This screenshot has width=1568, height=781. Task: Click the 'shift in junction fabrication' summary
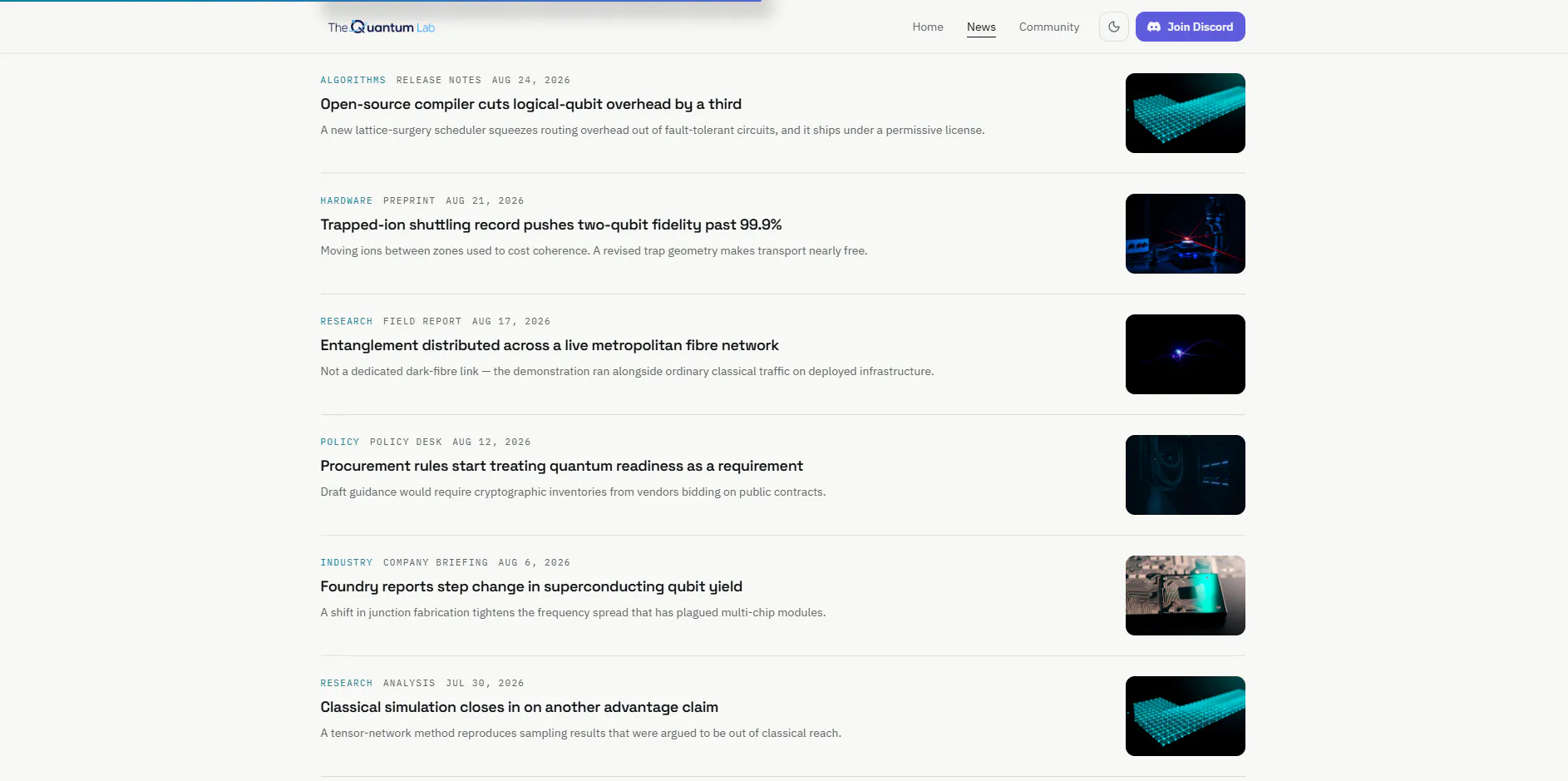[573, 613]
